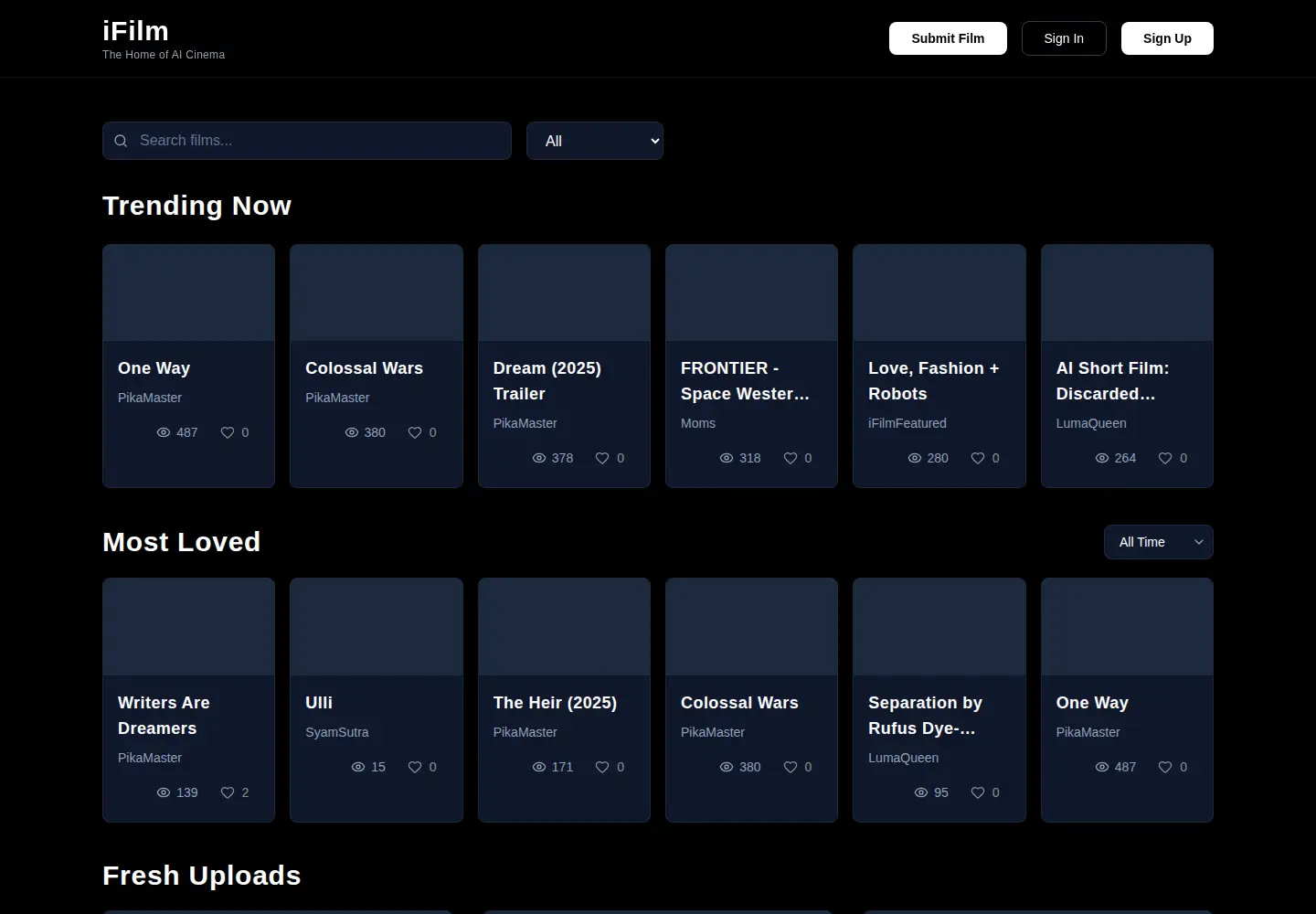The width and height of the screenshot is (1316, 914).
Task: Go to iFilm home via logo
Action: [135, 31]
